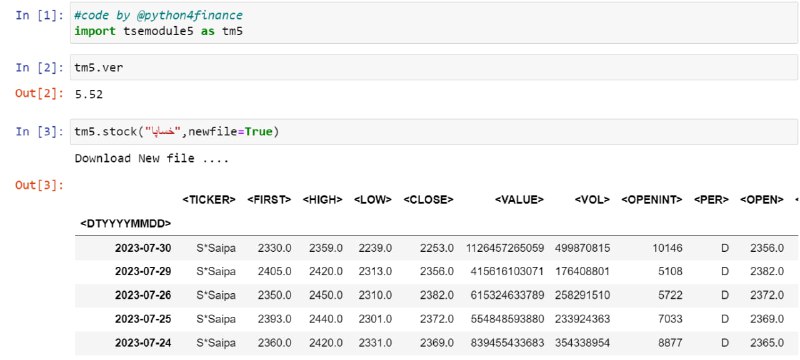Click the <VALUE> column header
The width and height of the screenshot is (800, 360).
coord(519,200)
